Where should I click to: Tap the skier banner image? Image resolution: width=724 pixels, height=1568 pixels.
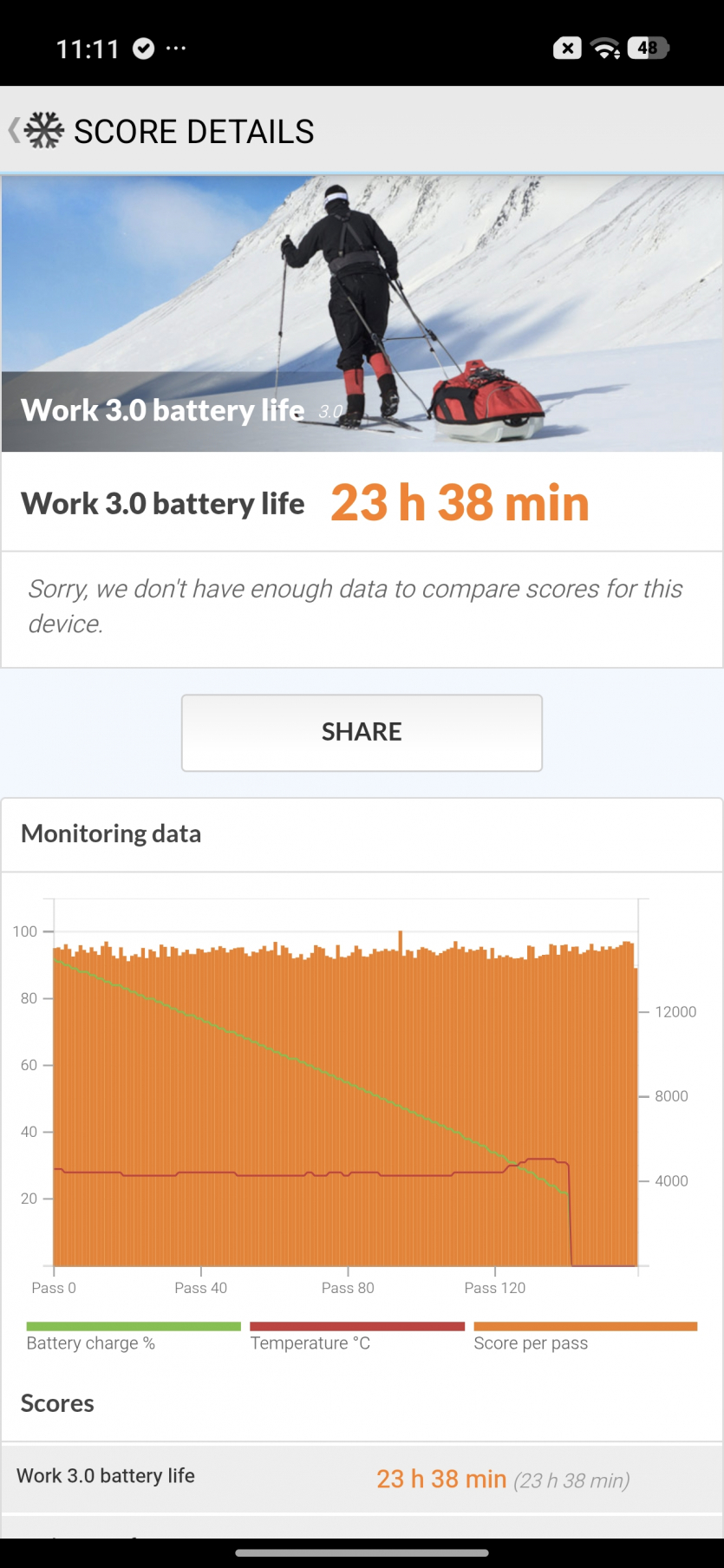pos(362,312)
